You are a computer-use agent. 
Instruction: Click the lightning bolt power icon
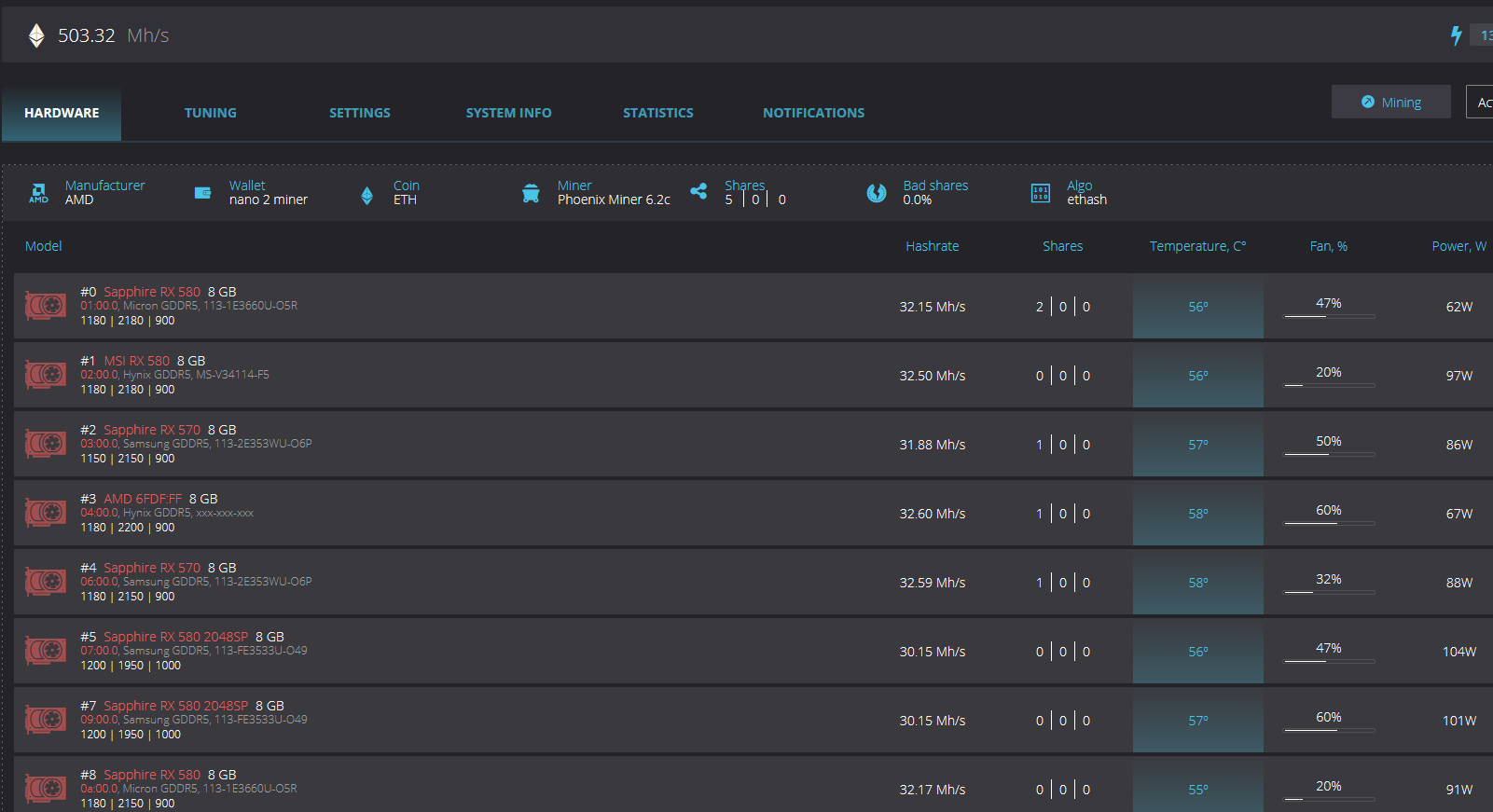point(1456,35)
